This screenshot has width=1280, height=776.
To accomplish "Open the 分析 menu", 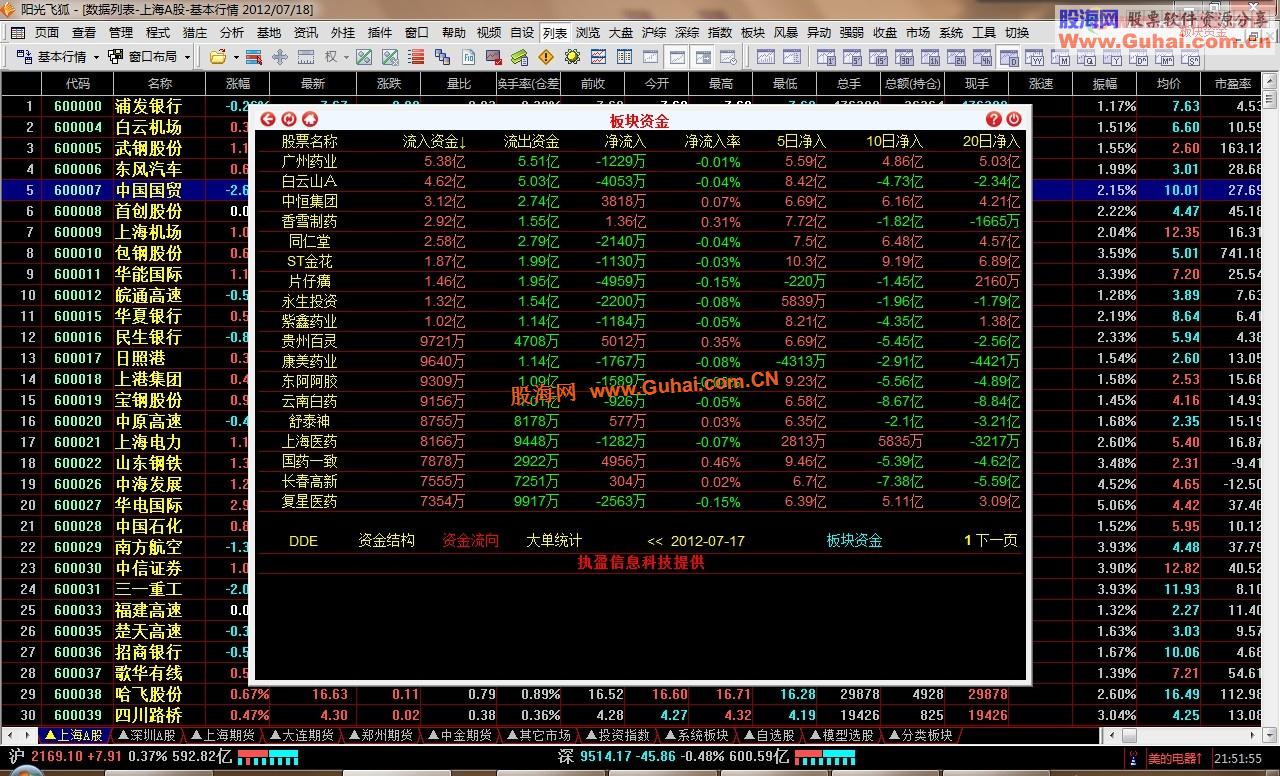I will 232,32.
